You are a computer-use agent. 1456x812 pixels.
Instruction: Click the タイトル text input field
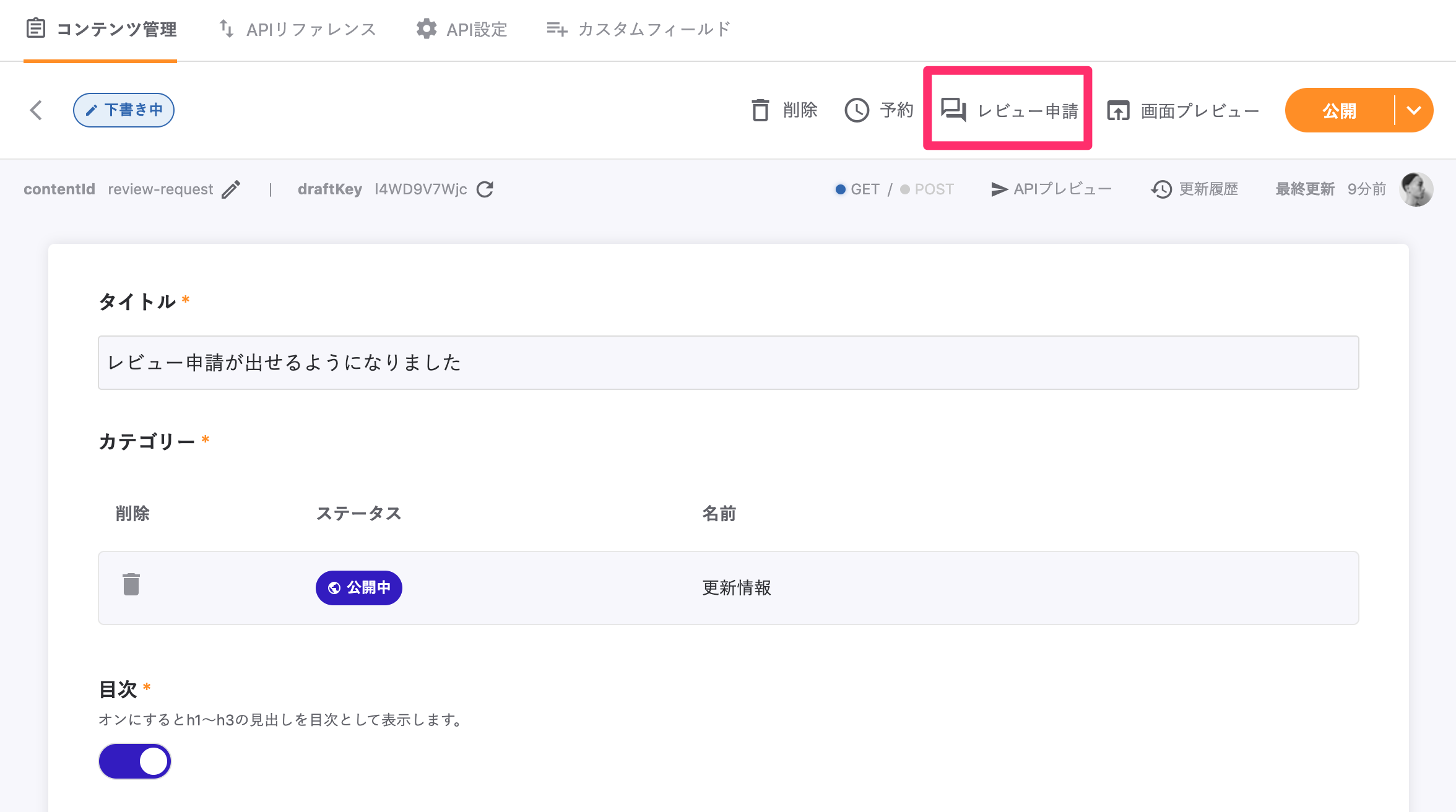coord(728,363)
